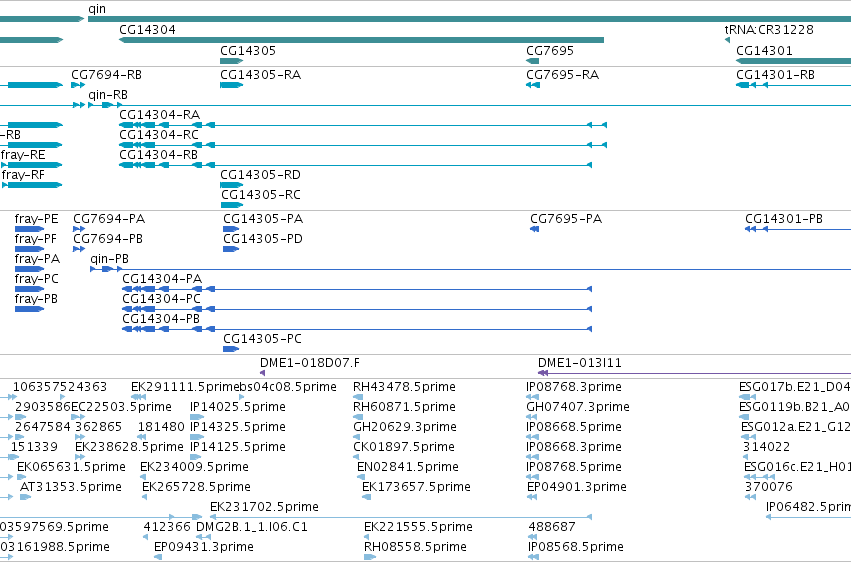
Task: Click the tRNA:CR31228 feature
Action: tap(727, 40)
